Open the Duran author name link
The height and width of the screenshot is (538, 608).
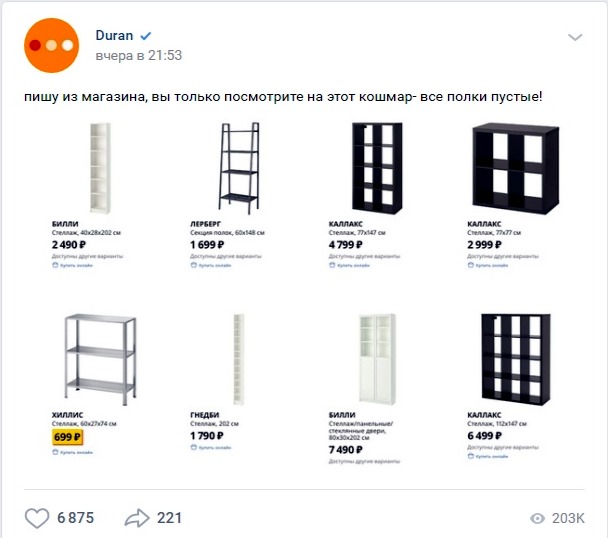tap(114, 35)
